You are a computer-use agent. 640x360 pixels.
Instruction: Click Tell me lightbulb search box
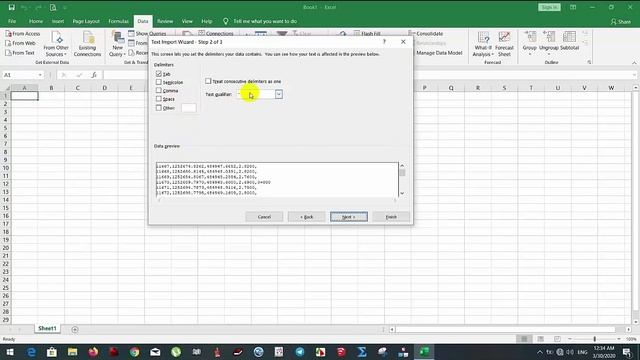click(260, 21)
